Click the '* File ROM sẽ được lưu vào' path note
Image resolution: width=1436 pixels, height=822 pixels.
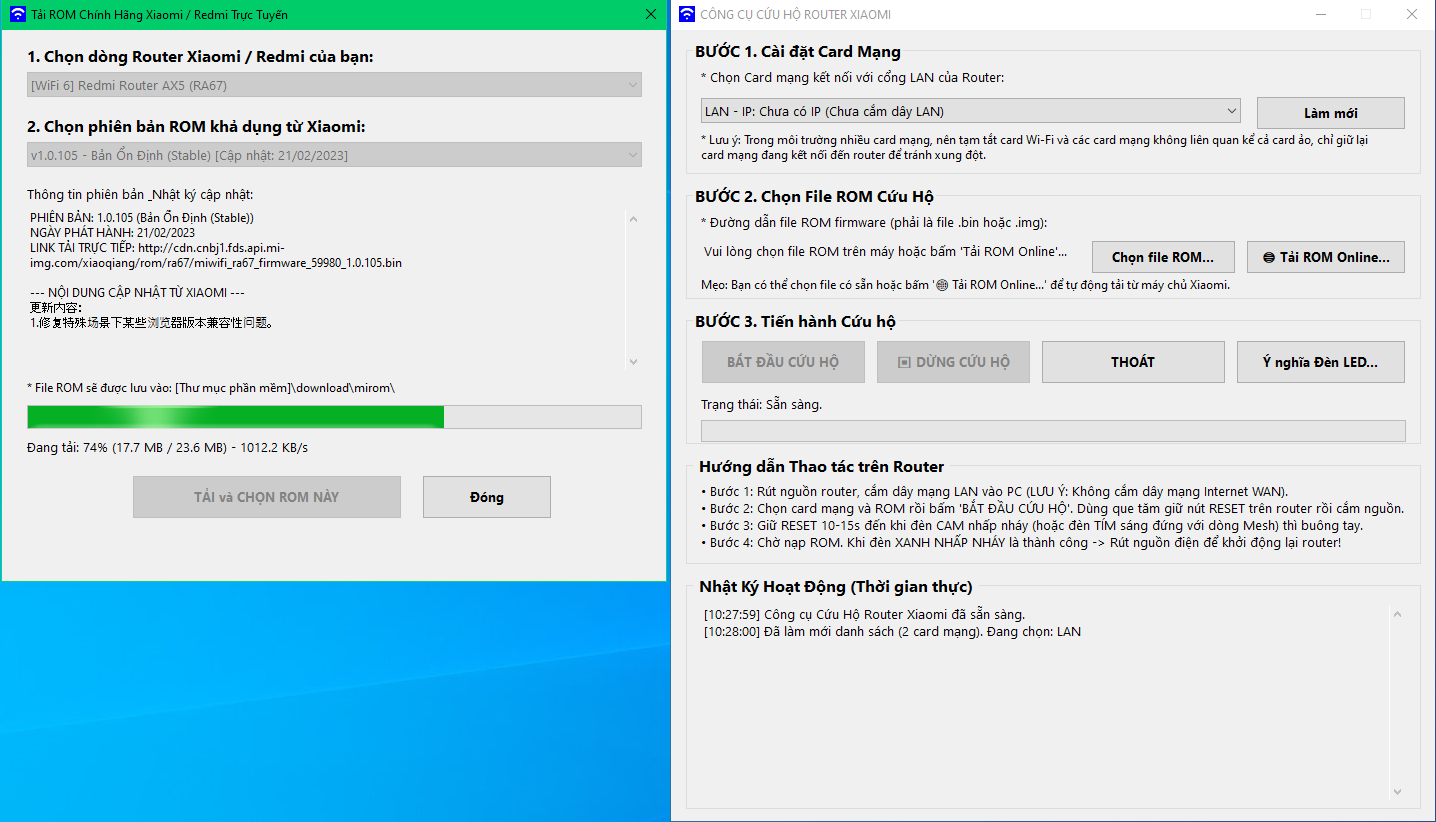point(211,387)
